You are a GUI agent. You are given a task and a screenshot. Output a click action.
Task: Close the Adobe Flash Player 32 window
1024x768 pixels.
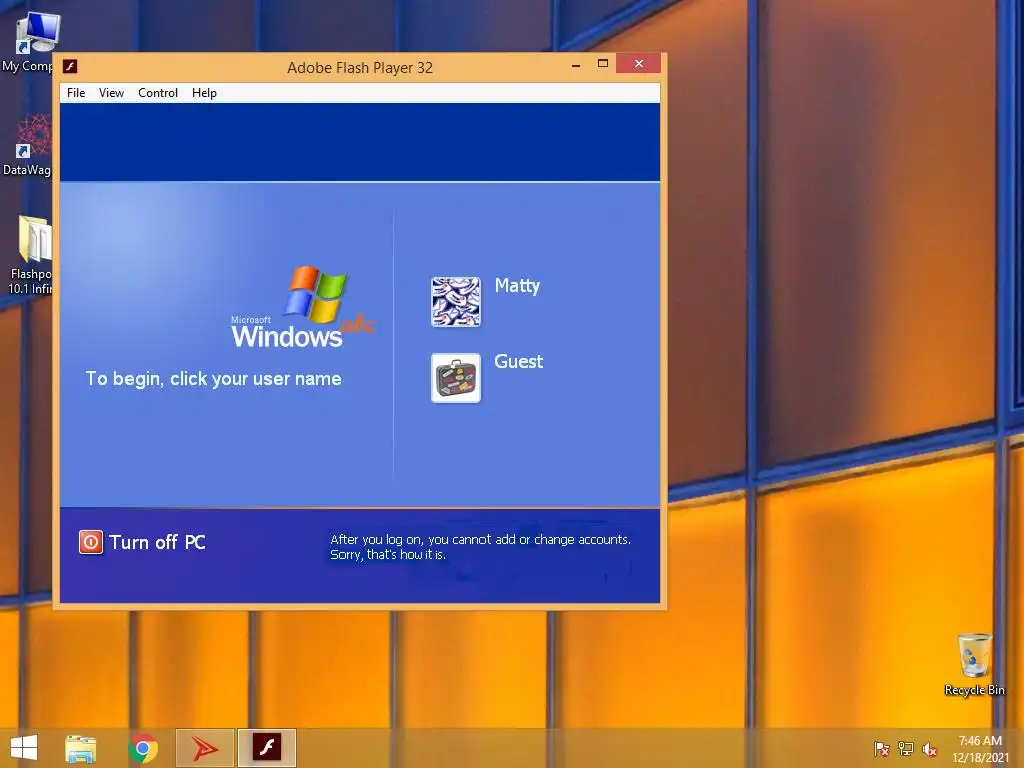(x=639, y=63)
